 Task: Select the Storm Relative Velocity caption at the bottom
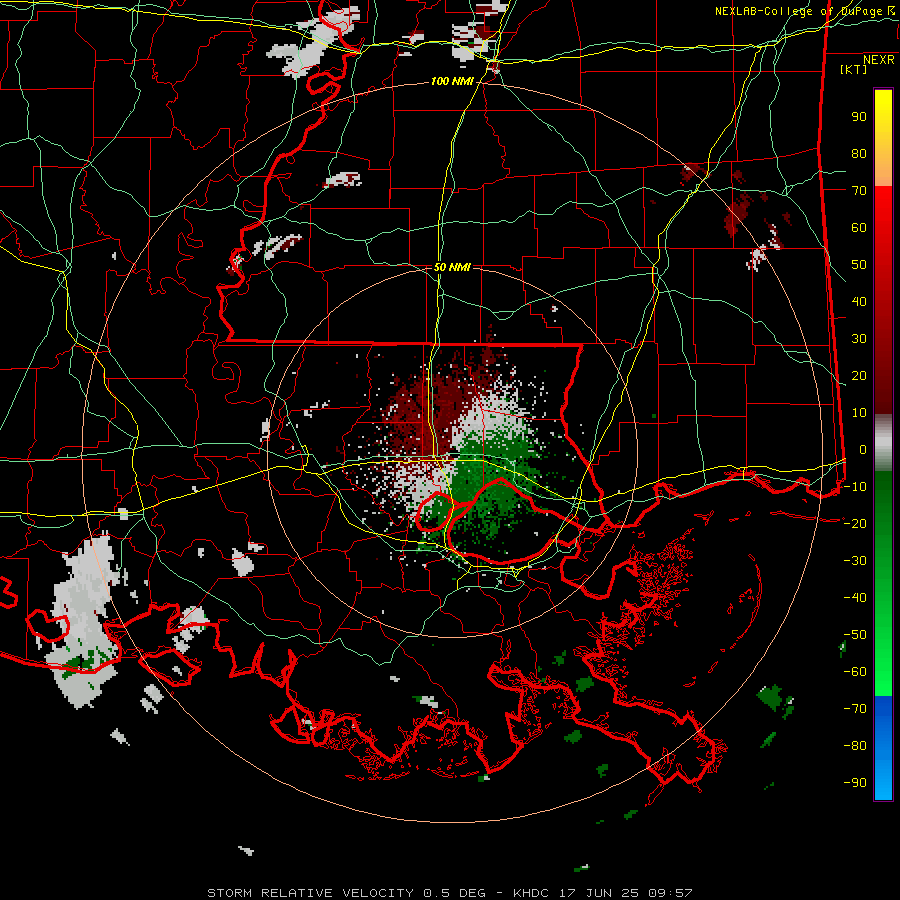[x=449, y=893]
